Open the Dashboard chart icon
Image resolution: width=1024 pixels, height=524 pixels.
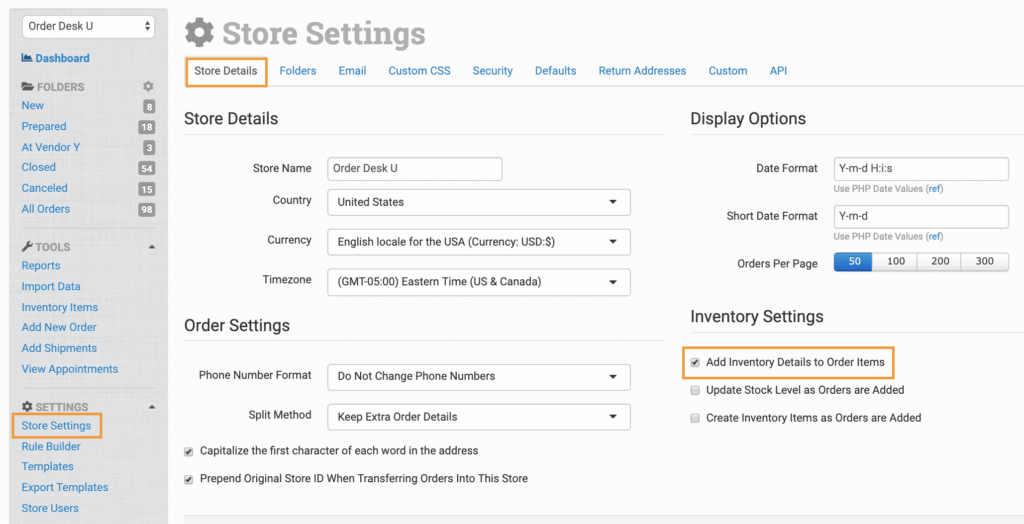click(x=27, y=58)
